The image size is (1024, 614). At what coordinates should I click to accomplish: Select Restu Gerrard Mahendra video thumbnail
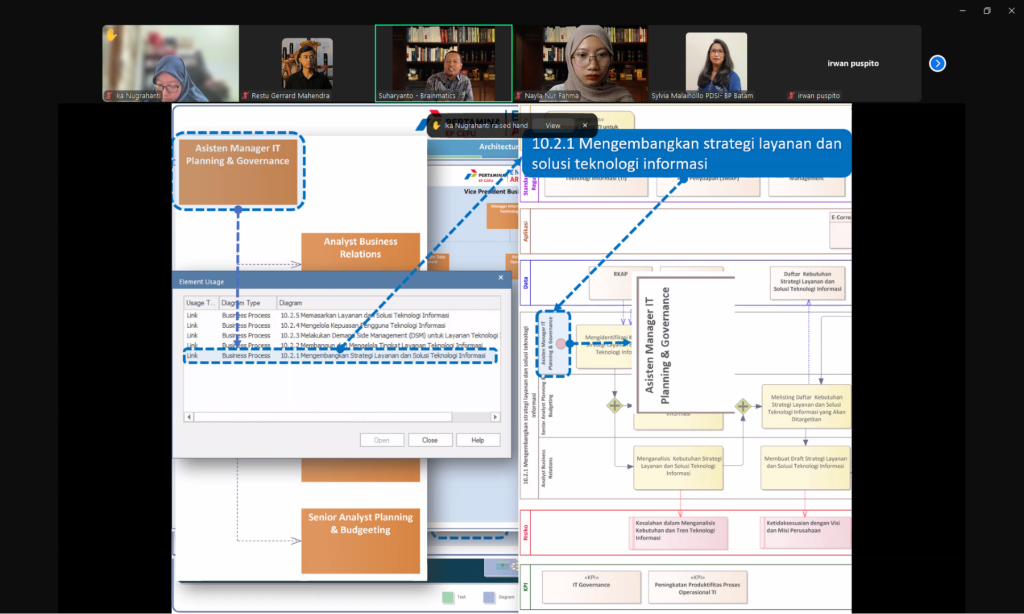point(306,63)
